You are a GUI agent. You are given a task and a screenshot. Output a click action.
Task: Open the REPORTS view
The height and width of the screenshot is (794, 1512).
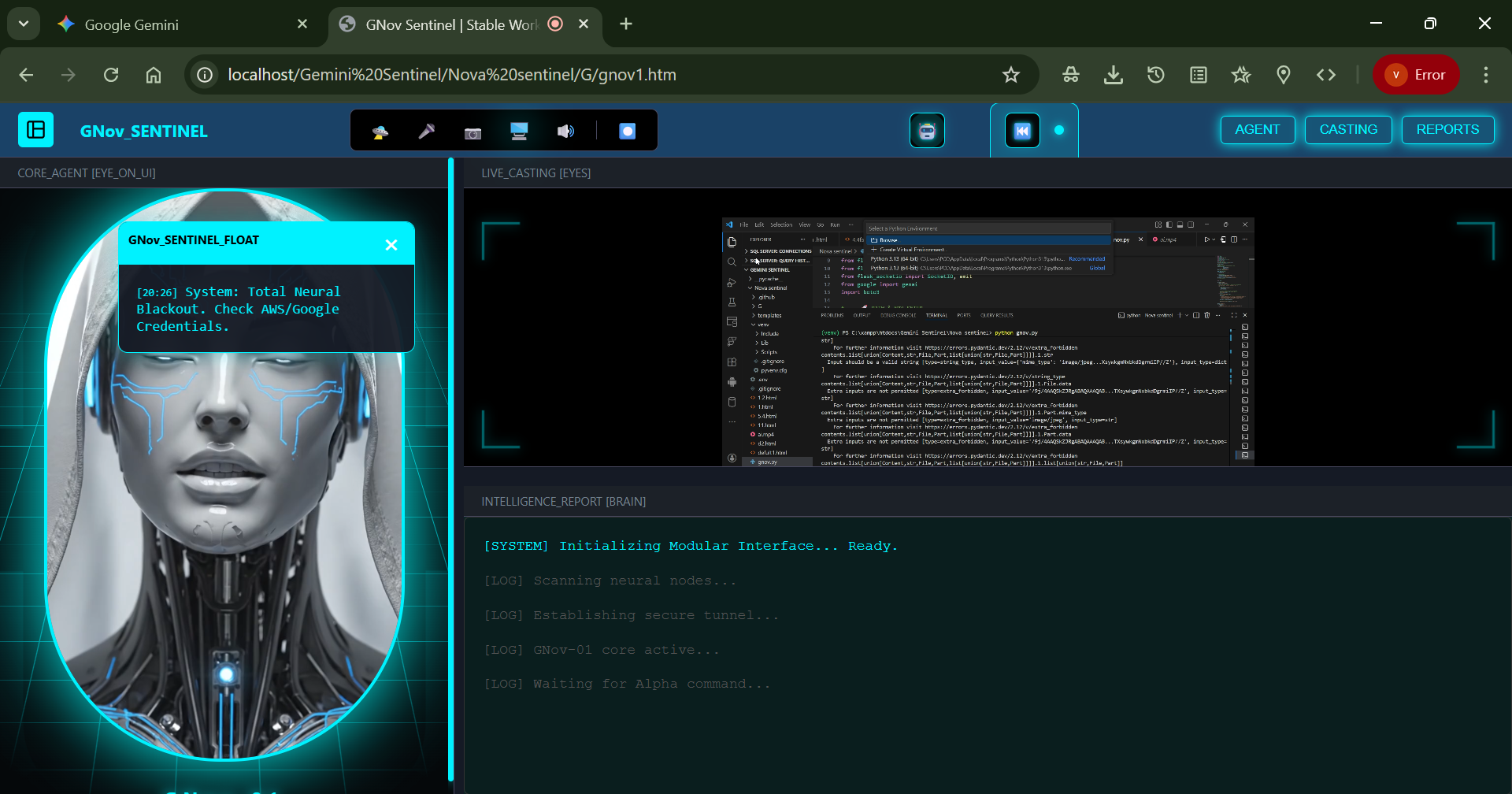pos(1447,130)
